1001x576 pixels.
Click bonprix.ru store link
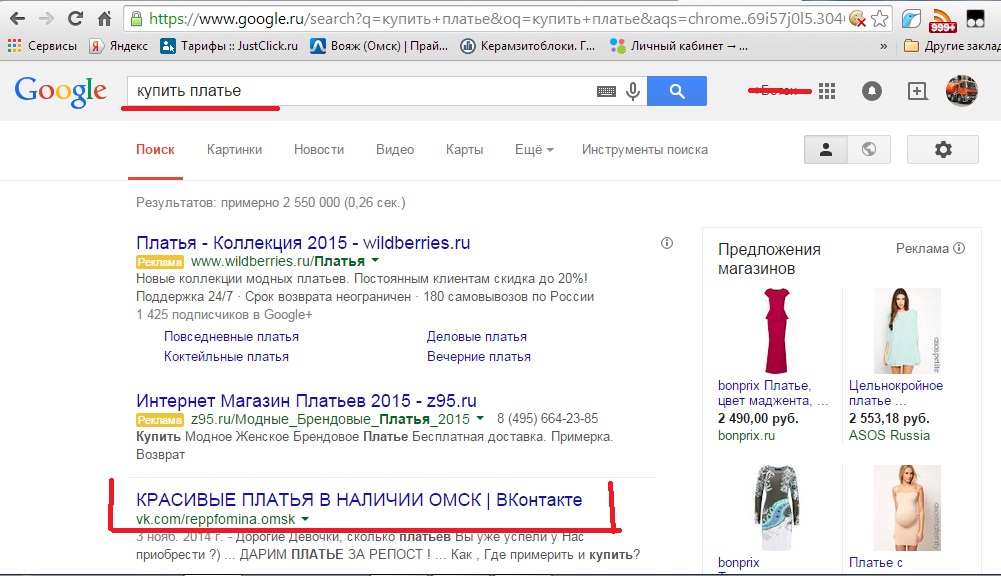tap(746, 436)
